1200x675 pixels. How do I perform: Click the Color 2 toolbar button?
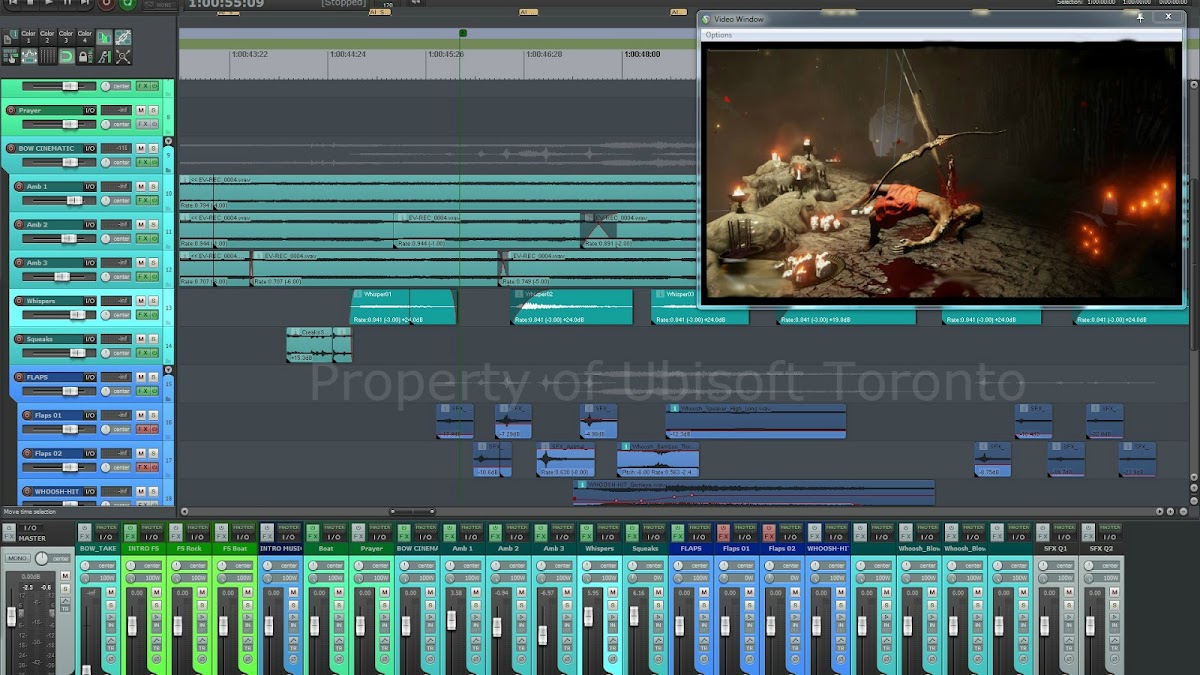[47, 37]
